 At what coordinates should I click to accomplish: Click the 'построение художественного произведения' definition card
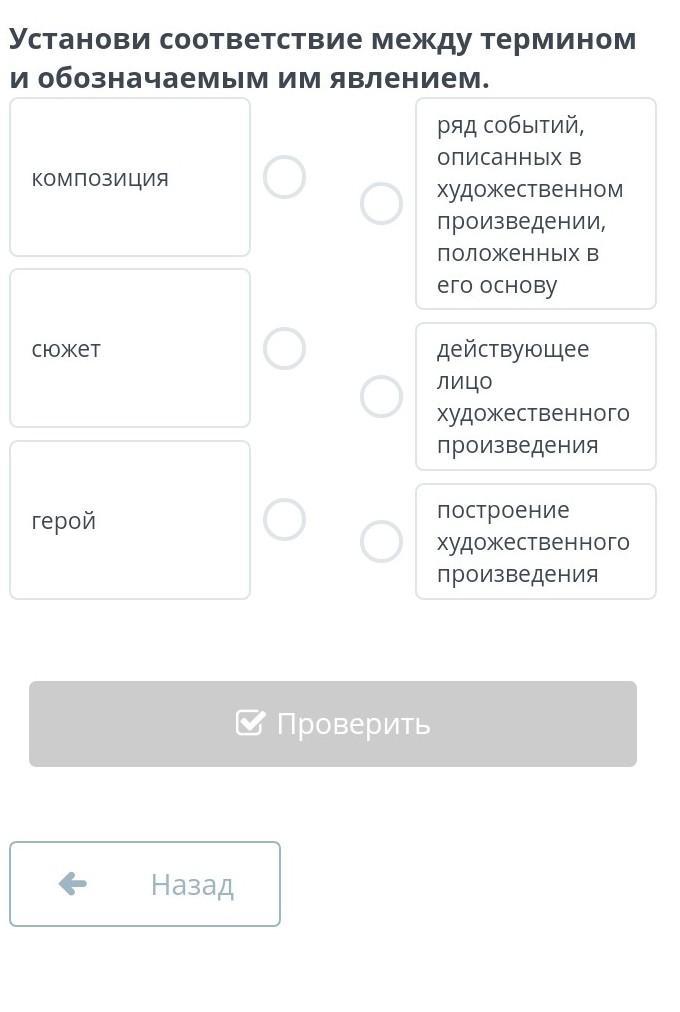pyautogui.click(x=535, y=541)
